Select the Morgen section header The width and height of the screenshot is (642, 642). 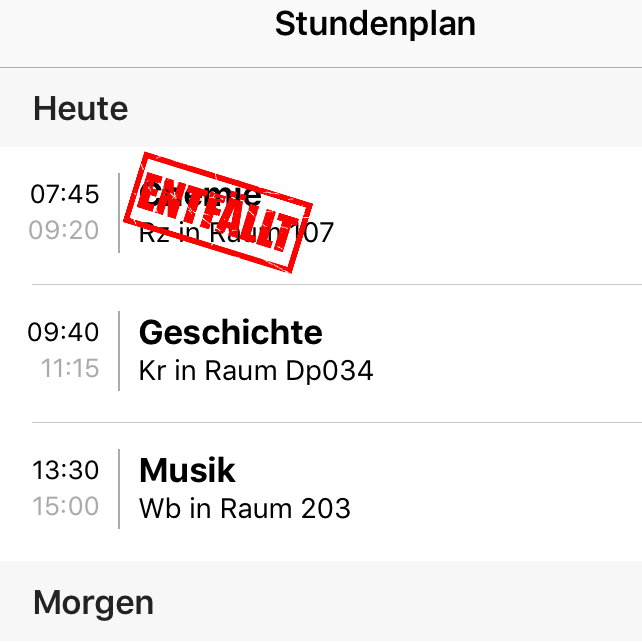pyautogui.click(x=94, y=602)
